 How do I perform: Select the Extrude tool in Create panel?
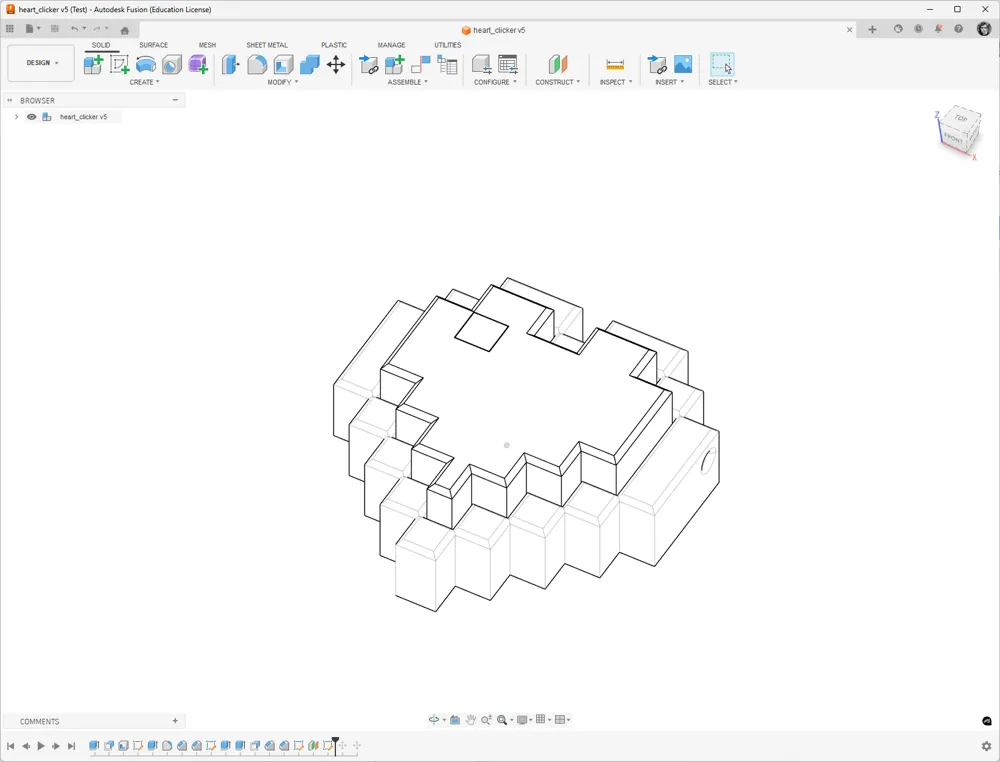pos(147,64)
